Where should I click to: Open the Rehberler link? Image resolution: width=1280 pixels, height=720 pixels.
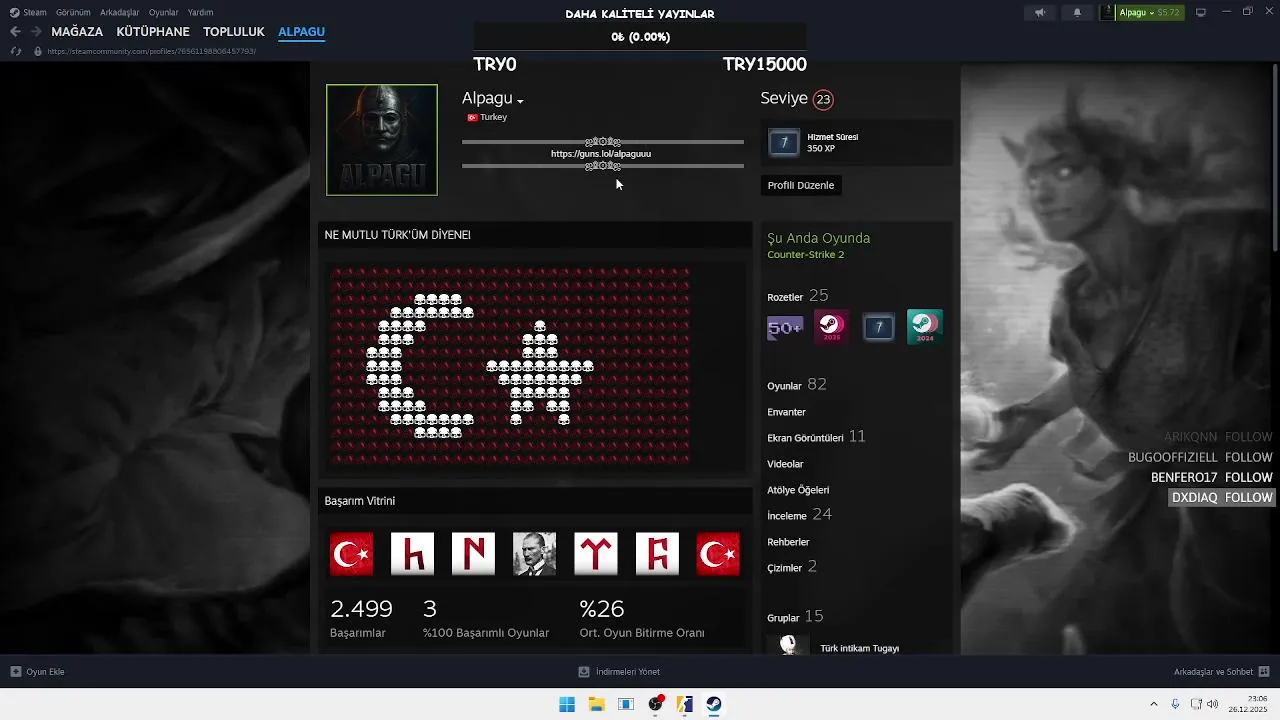pos(788,542)
